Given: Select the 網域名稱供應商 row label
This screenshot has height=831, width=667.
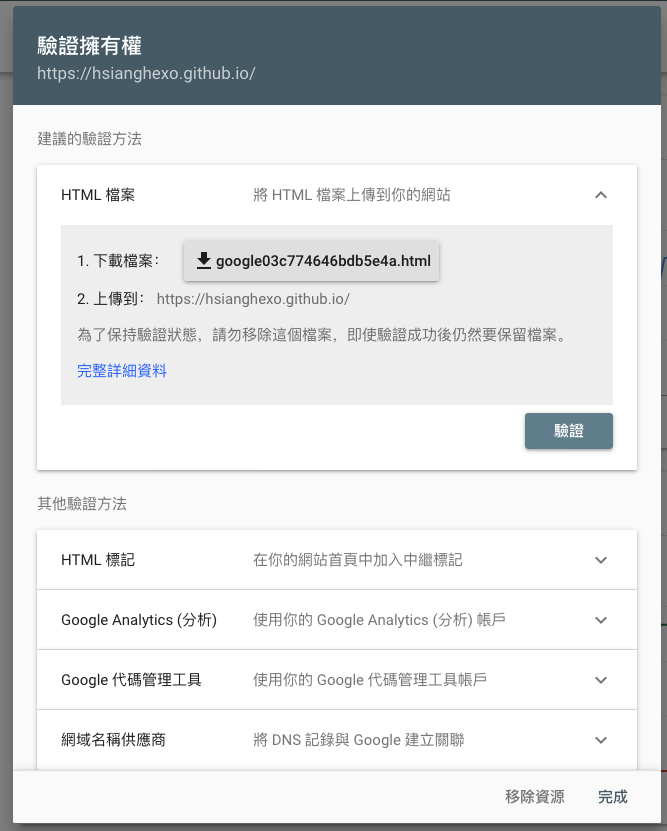Looking at the screenshot, I should [113, 740].
